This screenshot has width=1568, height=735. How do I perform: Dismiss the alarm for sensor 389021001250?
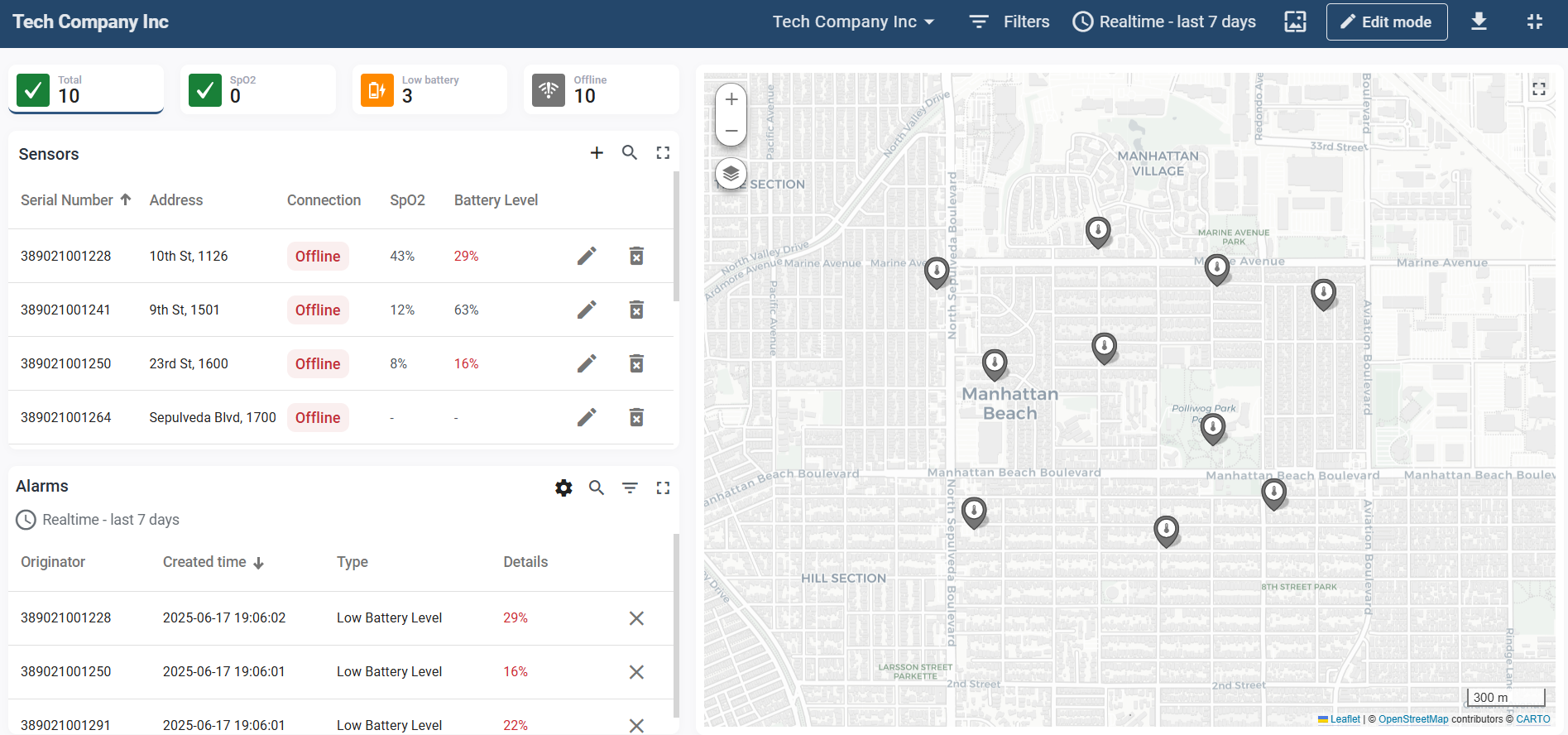coord(636,672)
